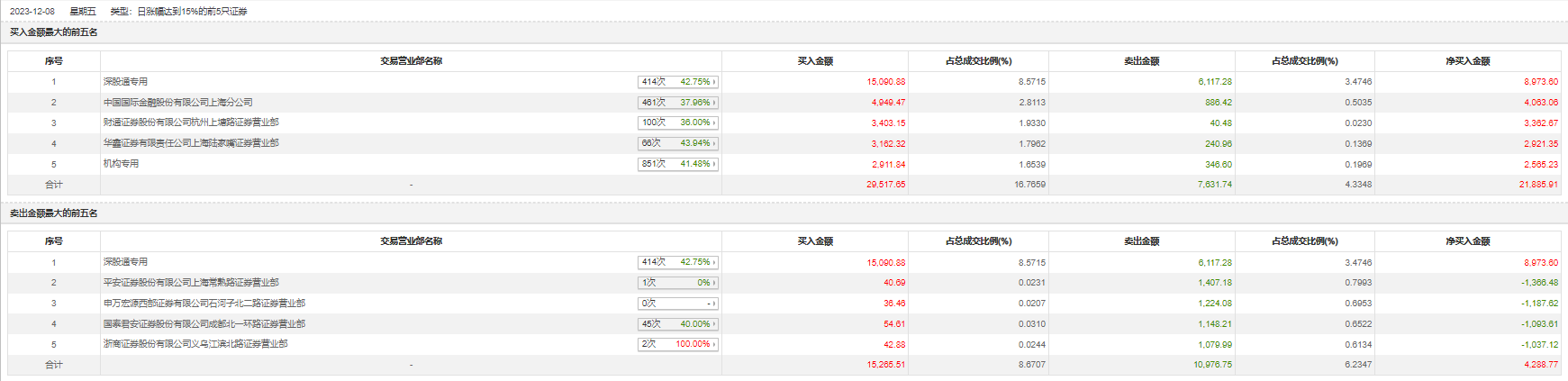Expand the 100次 36.00% stats box
Image resolution: width=1568 pixels, height=381 pixels.
tap(677, 122)
